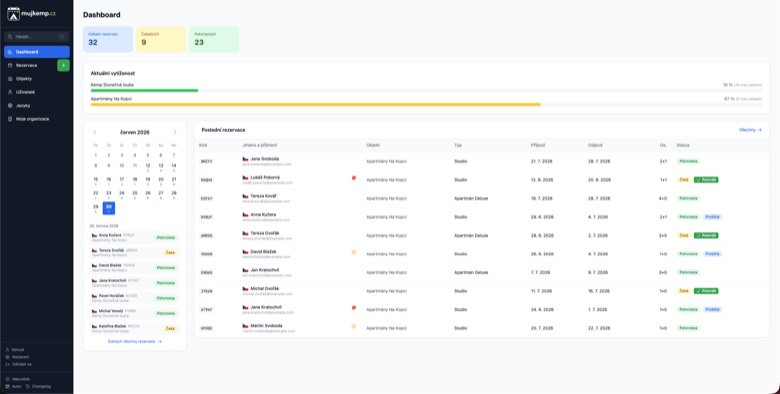Open the Všechny link above reservations table
Screen dimensions: 780x394
[x=750, y=130]
